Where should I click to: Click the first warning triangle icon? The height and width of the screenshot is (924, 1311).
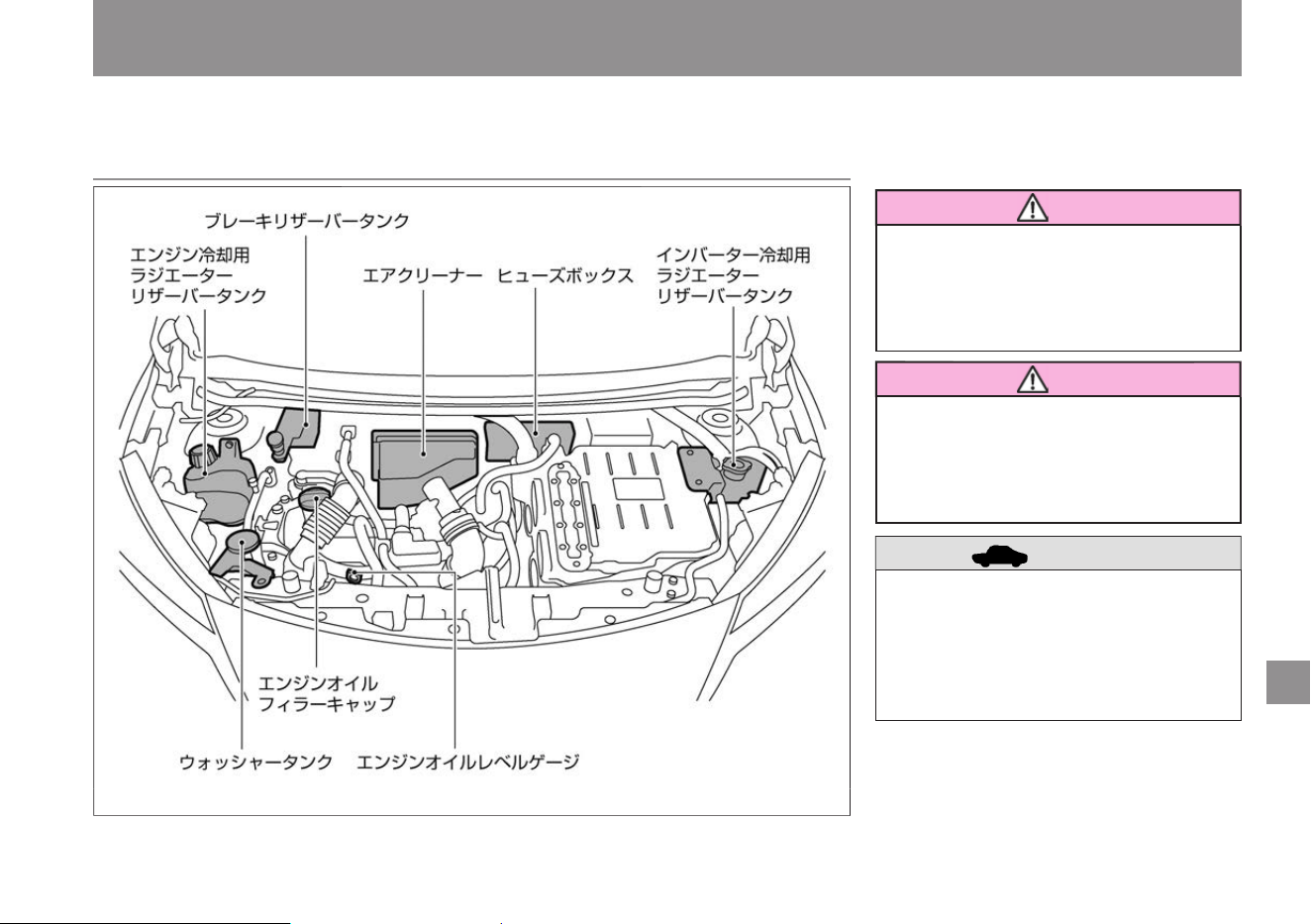click(1033, 207)
